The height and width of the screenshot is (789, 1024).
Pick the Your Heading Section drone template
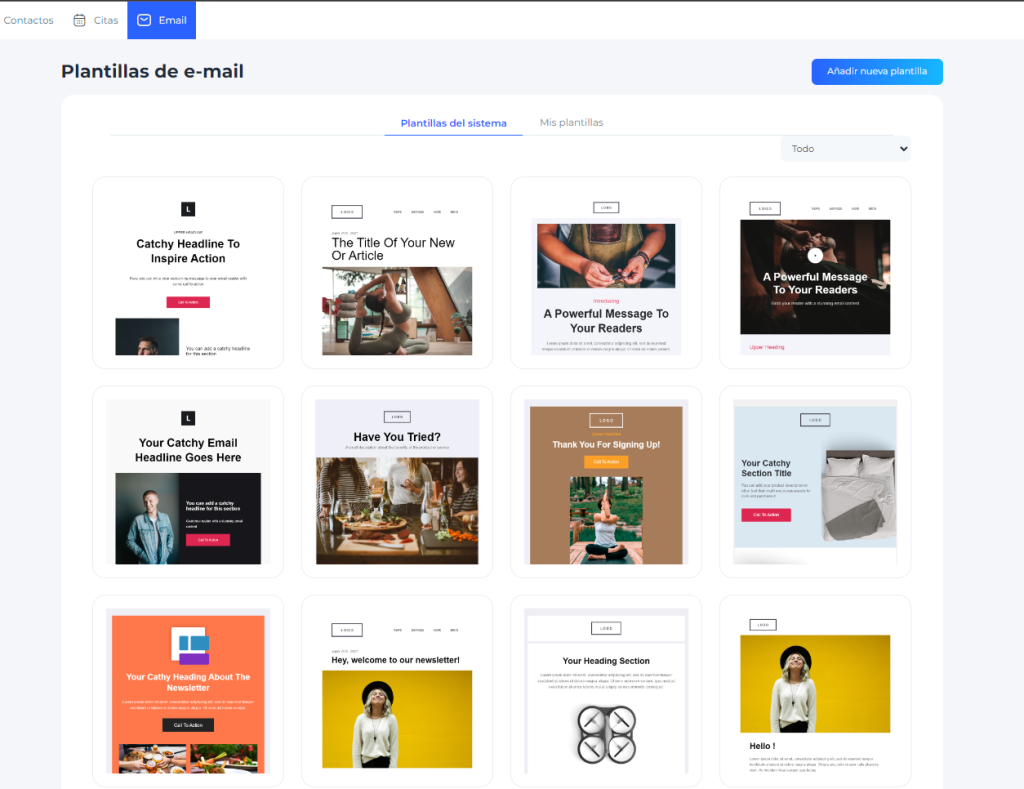(606, 690)
